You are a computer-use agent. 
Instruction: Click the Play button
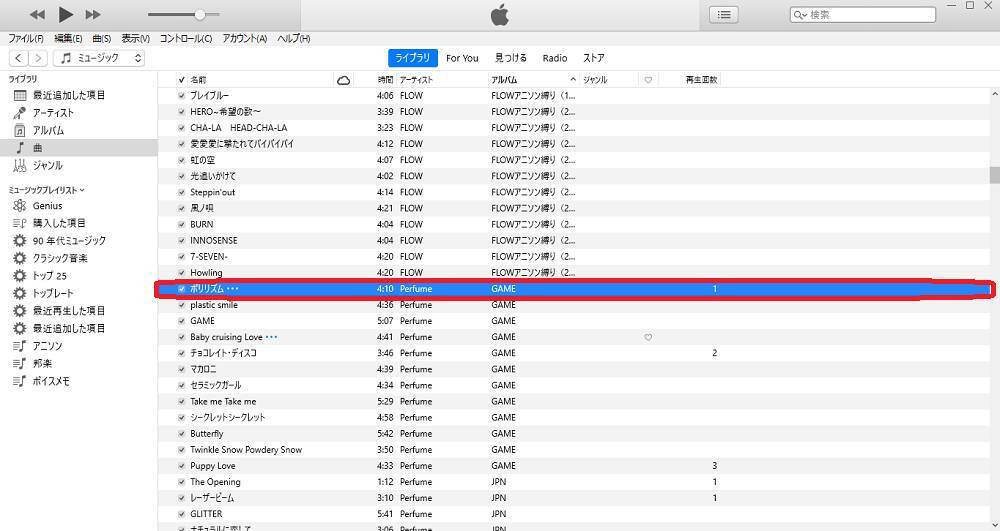(x=66, y=14)
